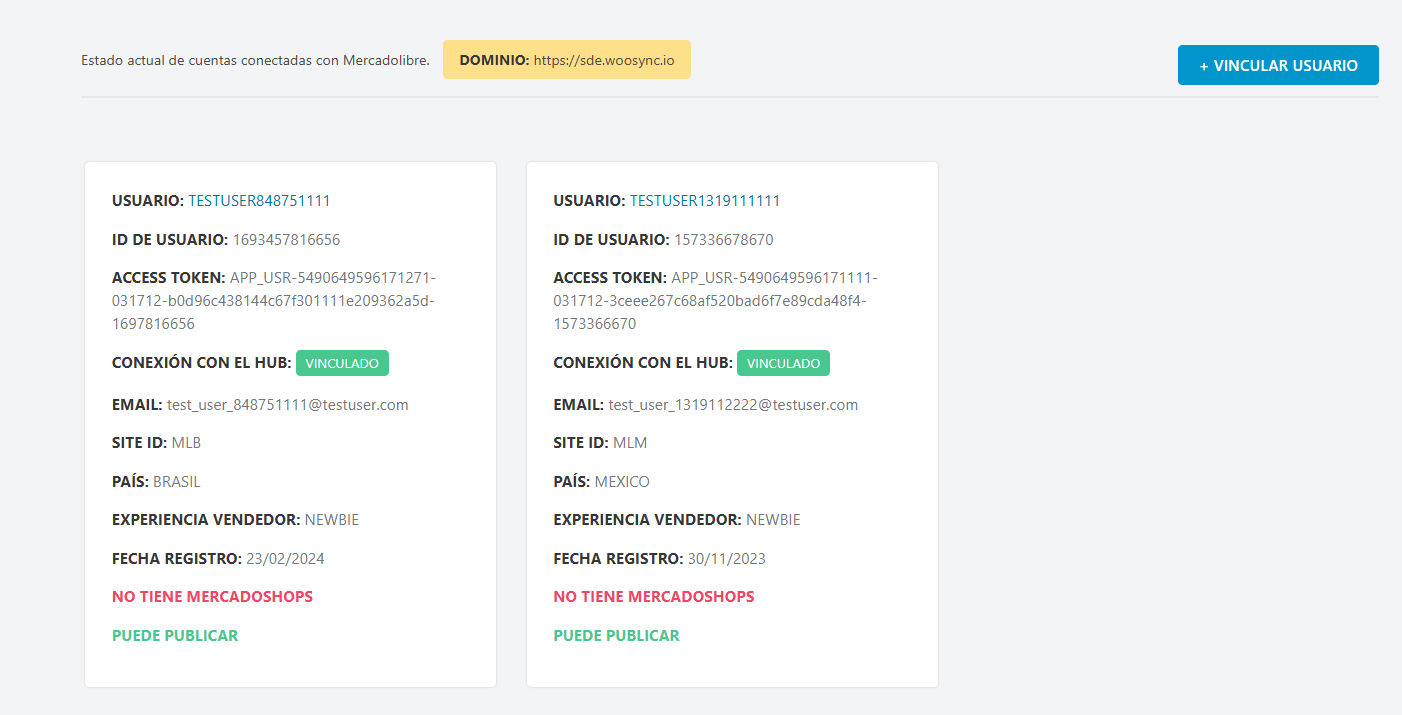Open the TESTUSER848751111 user link
1402x715 pixels.
pyautogui.click(x=259, y=201)
